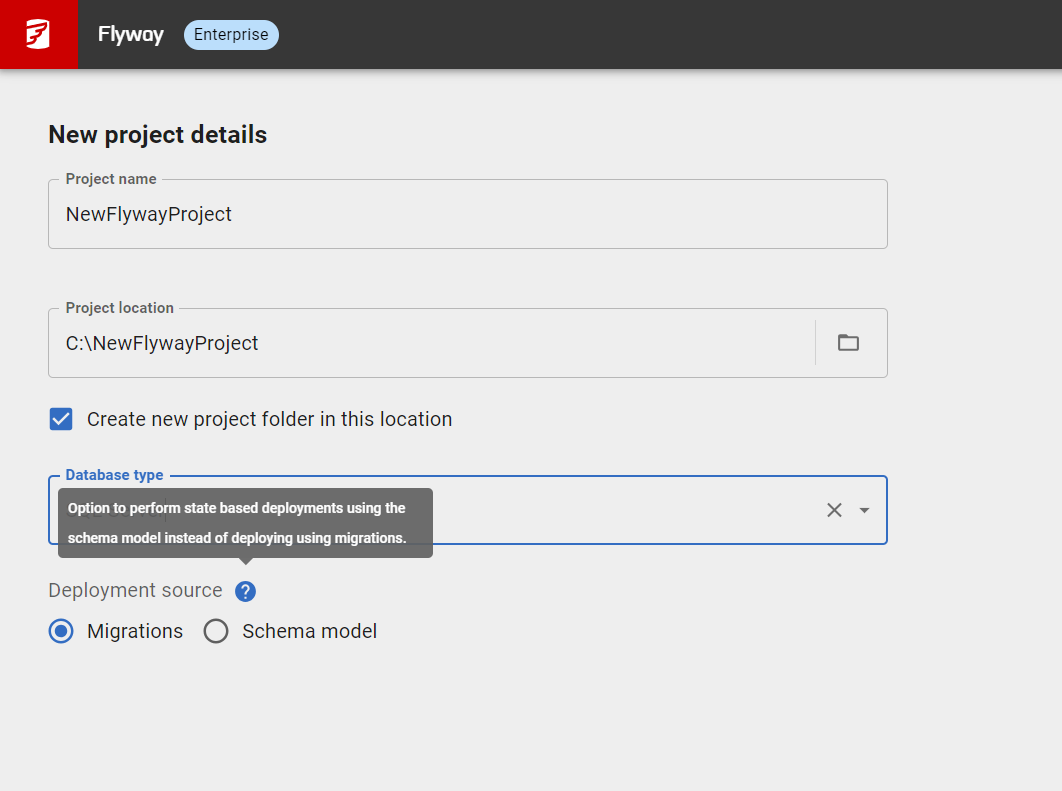The width and height of the screenshot is (1062, 791).
Task: Select the Migrations radio button
Action: point(61,631)
